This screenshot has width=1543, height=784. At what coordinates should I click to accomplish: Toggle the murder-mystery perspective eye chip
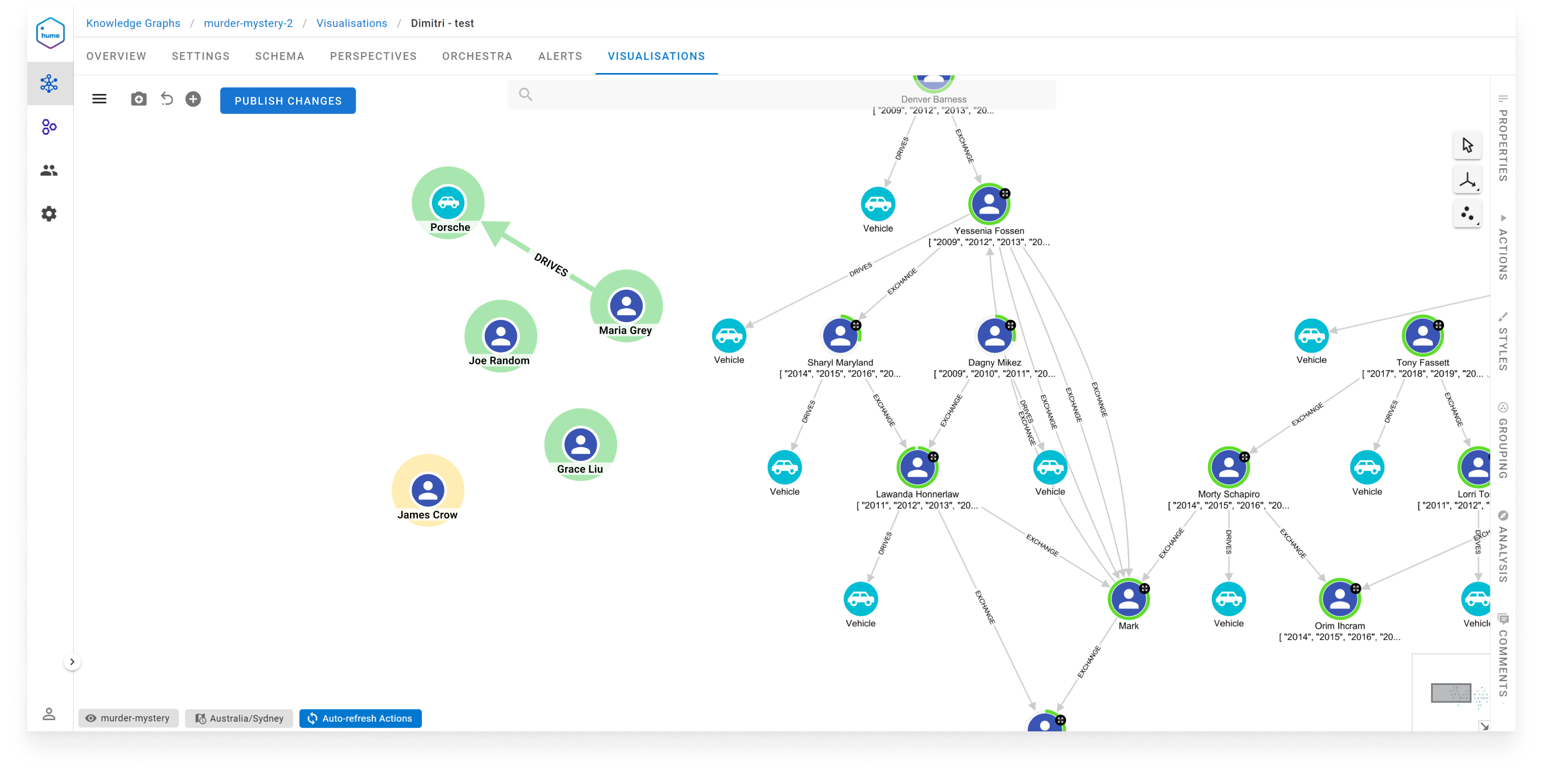point(128,718)
